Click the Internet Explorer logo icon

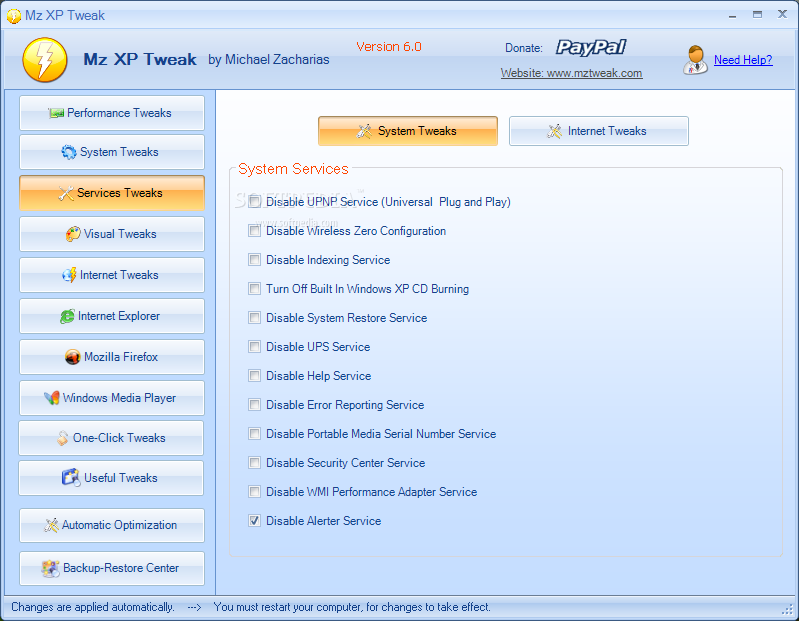pyautogui.click(x=67, y=316)
